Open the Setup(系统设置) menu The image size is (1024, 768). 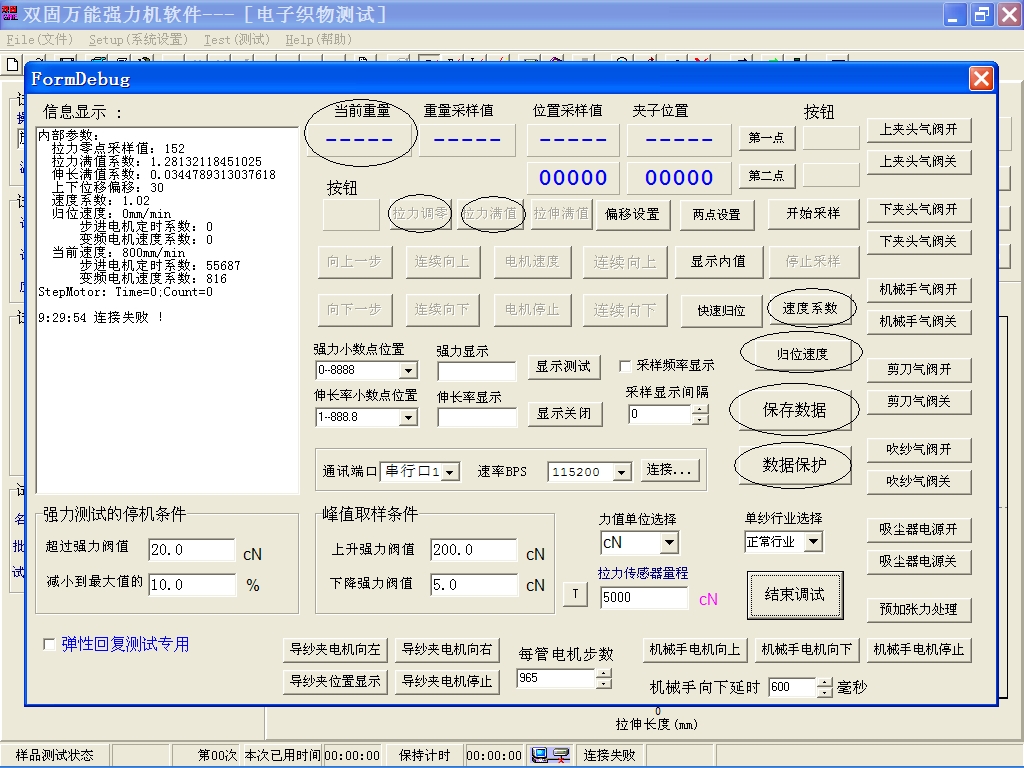(x=137, y=40)
